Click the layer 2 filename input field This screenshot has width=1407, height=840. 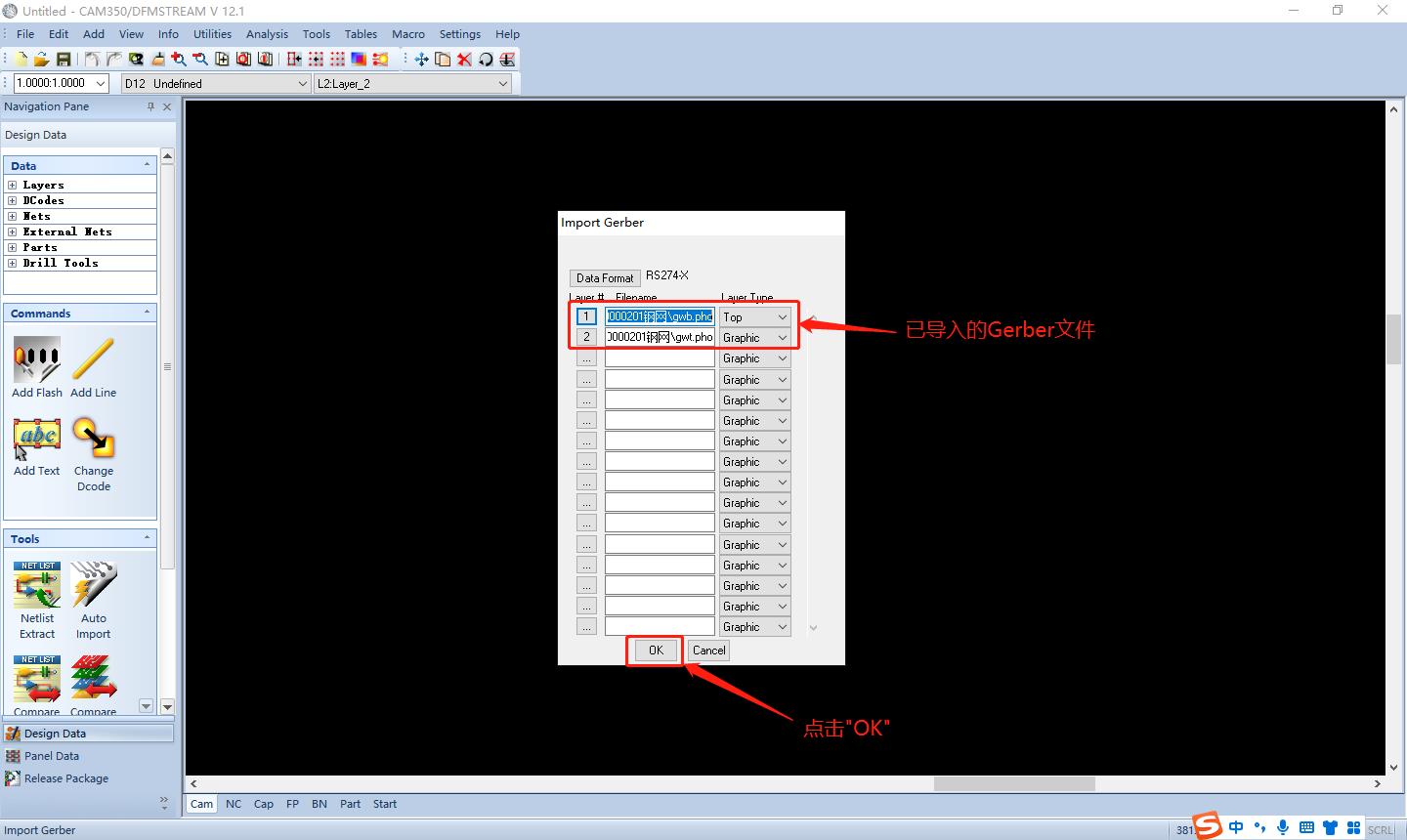(x=660, y=337)
